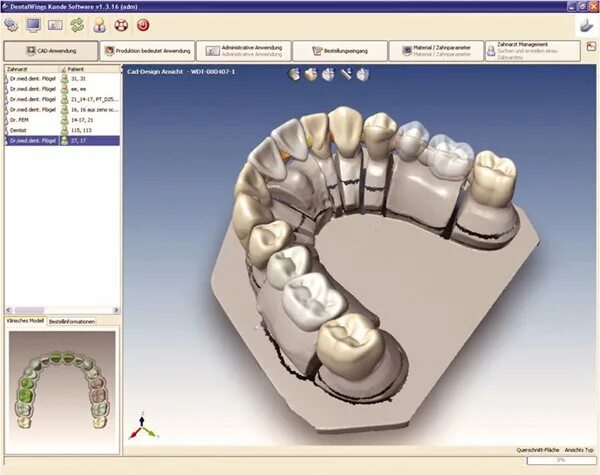Open the gears settings icon in top toolbar
The image size is (600, 475).
(11, 25)
